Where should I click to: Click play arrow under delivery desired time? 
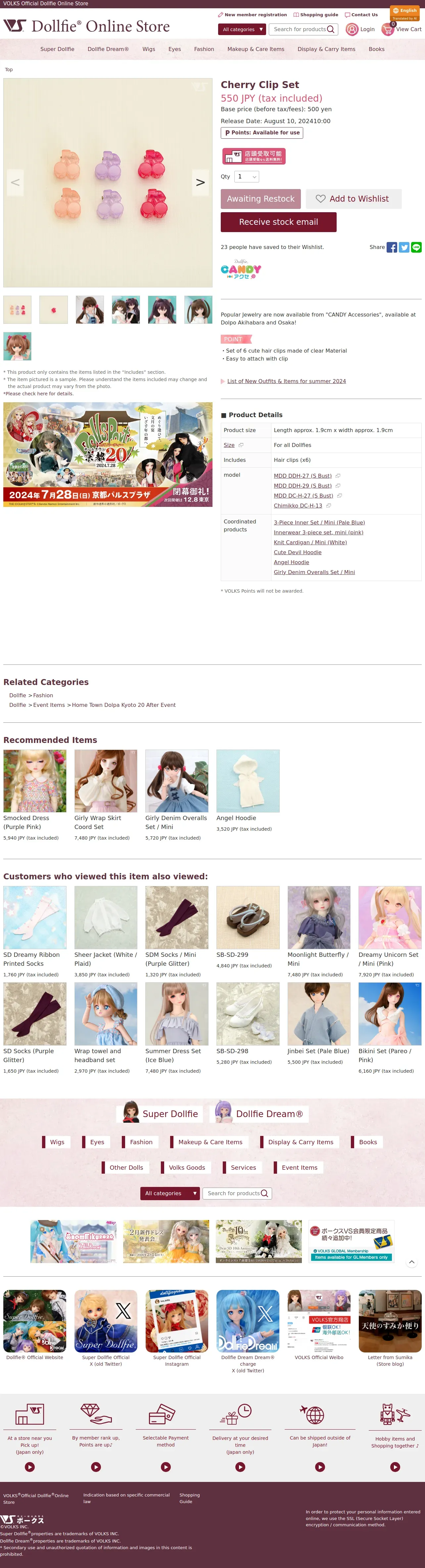tap(241, 1467)
